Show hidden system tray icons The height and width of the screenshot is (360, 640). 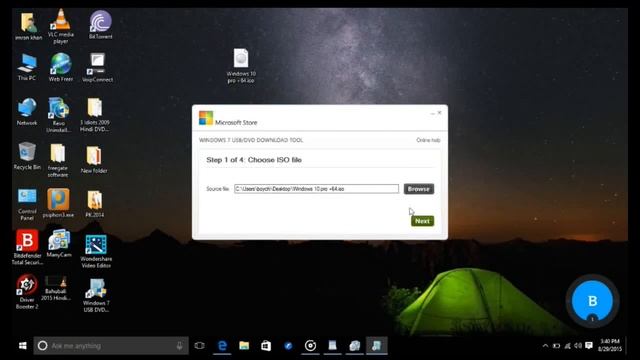545,346
